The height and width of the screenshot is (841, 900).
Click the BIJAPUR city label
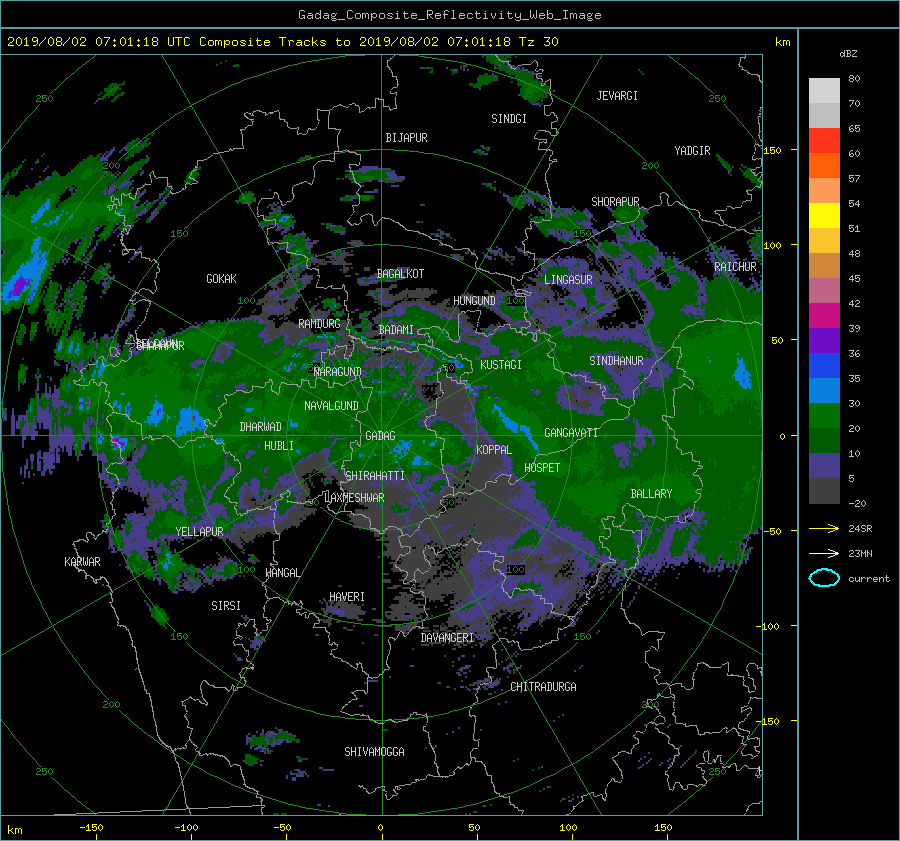coord(406,138)
